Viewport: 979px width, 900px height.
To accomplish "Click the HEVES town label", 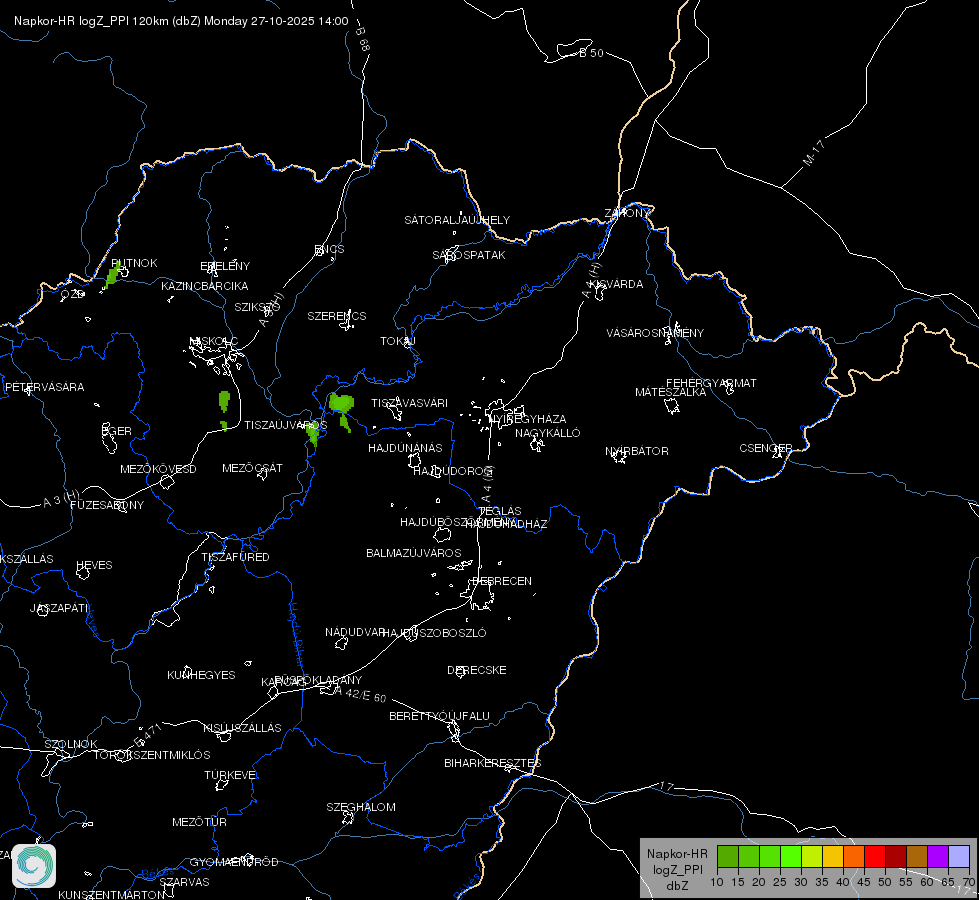I will (x=94, y=565).
